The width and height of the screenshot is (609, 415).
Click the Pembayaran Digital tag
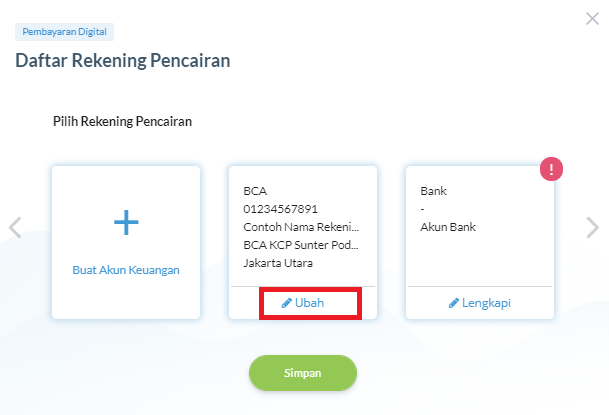coord(64,32)
